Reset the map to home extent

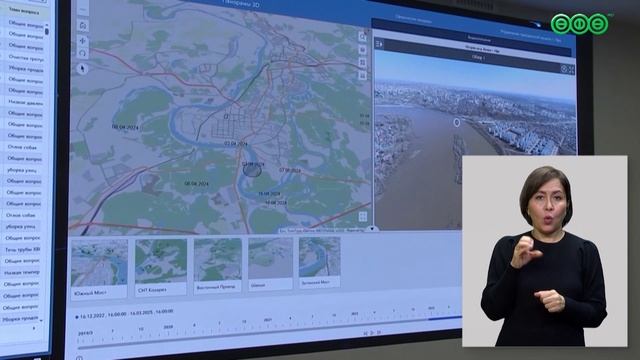[x=83, y=26]
